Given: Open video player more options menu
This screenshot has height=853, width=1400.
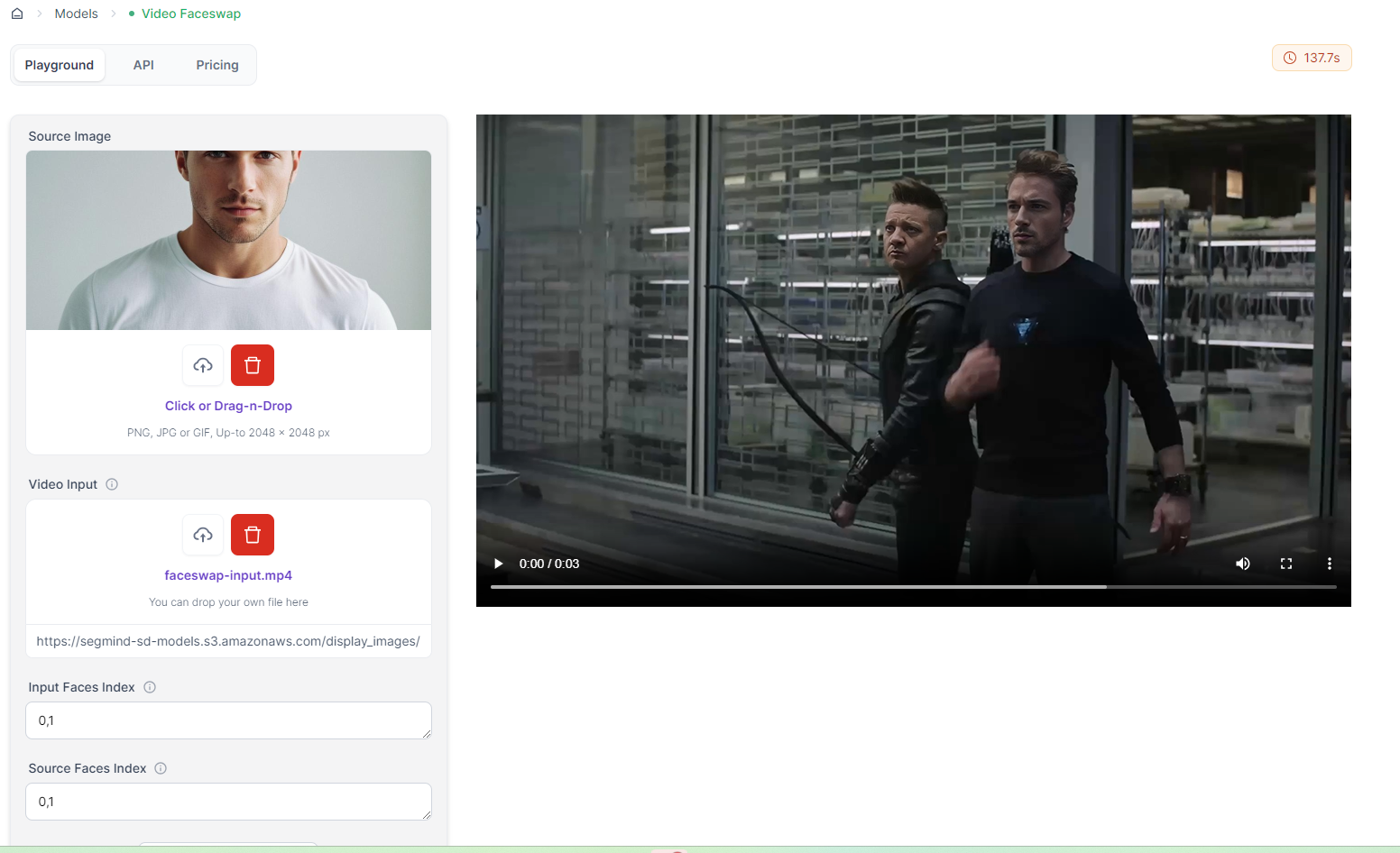Looking at the screenshot, I should (1329, 564).
